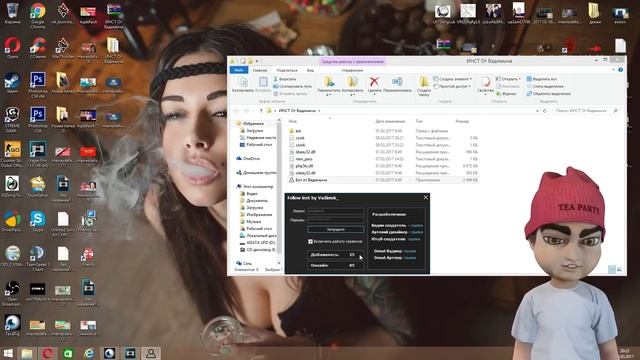
Task: Switch to details view in Explorer status bar
Action: (611, 269)
